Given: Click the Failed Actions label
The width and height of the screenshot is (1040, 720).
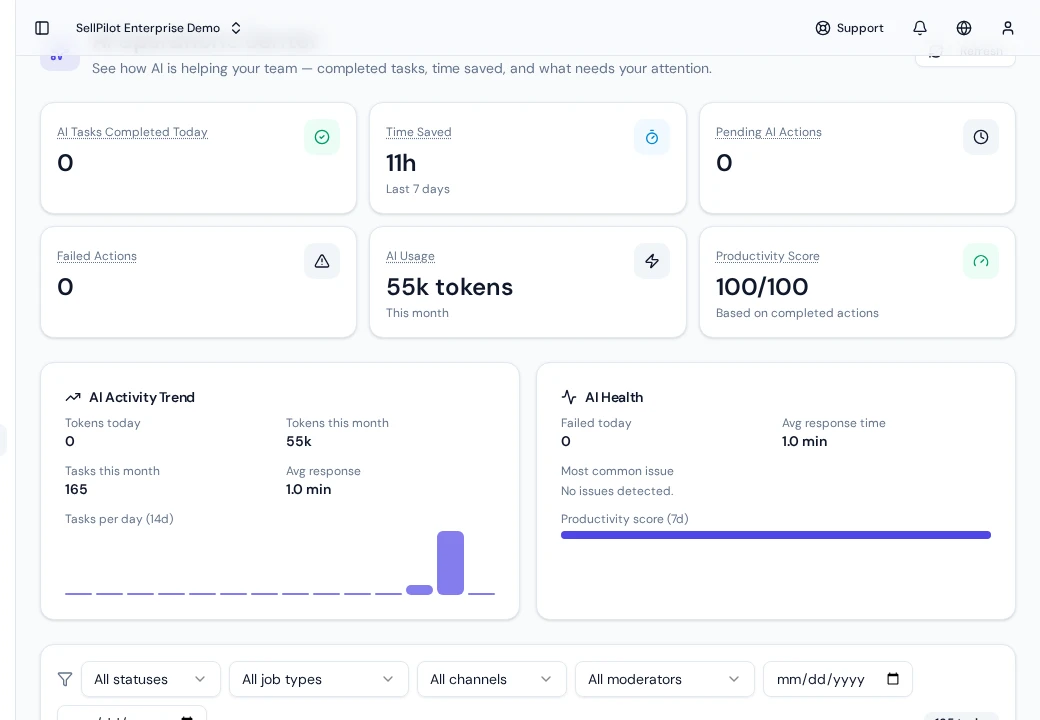Looking at the screenshot, I should click(x=97, y=256).
